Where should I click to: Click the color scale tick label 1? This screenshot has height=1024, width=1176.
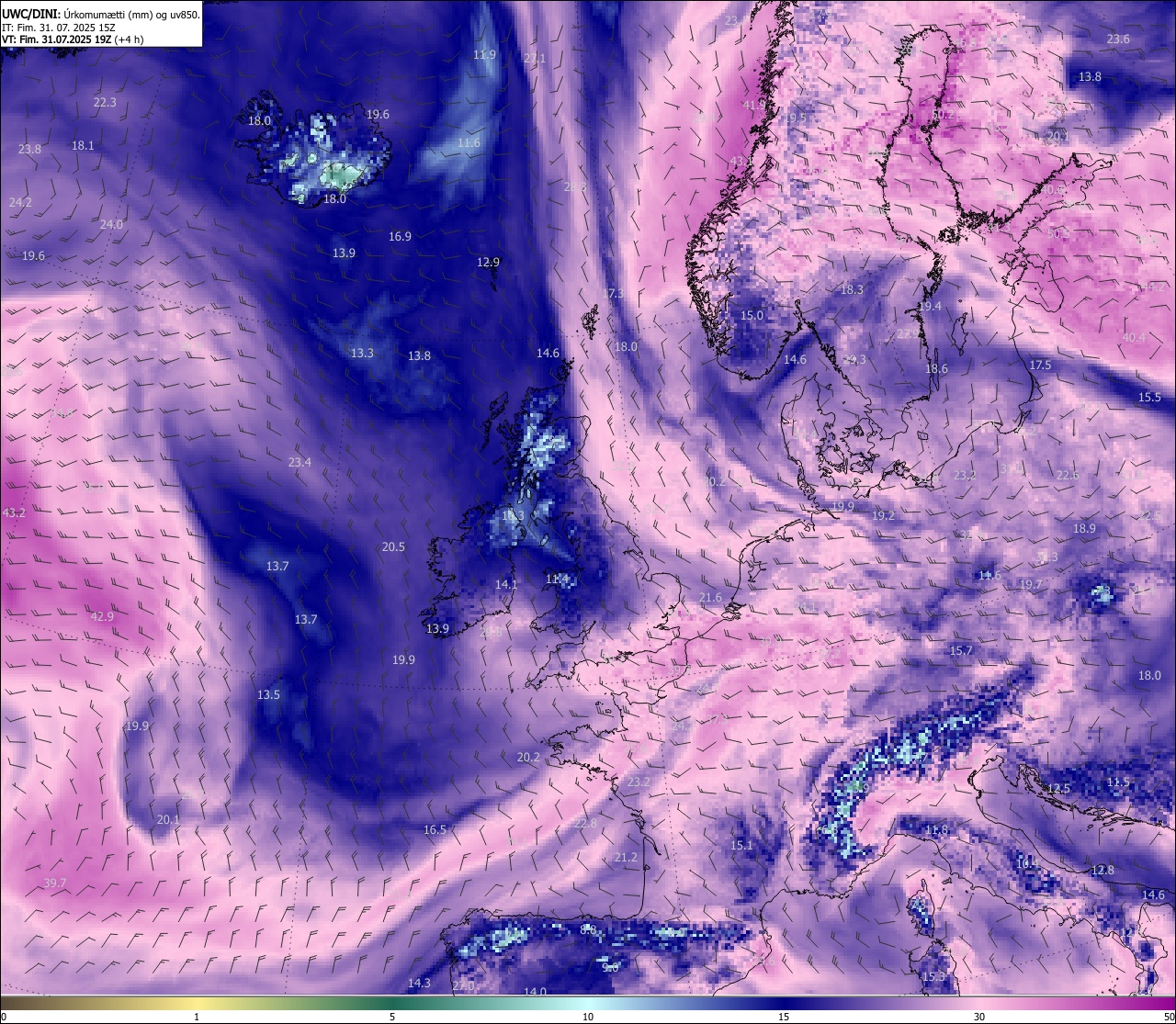[x=197, y=1017]
